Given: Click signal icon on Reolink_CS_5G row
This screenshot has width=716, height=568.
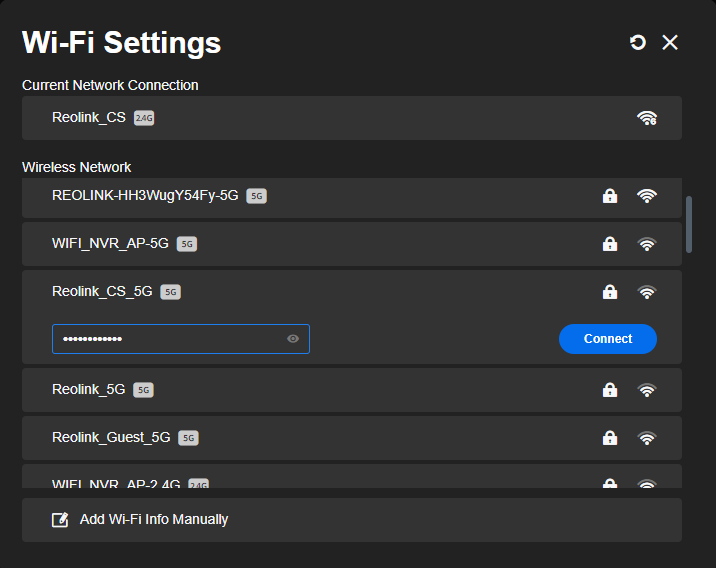Looking at the screenshot, I should [647, 292].
